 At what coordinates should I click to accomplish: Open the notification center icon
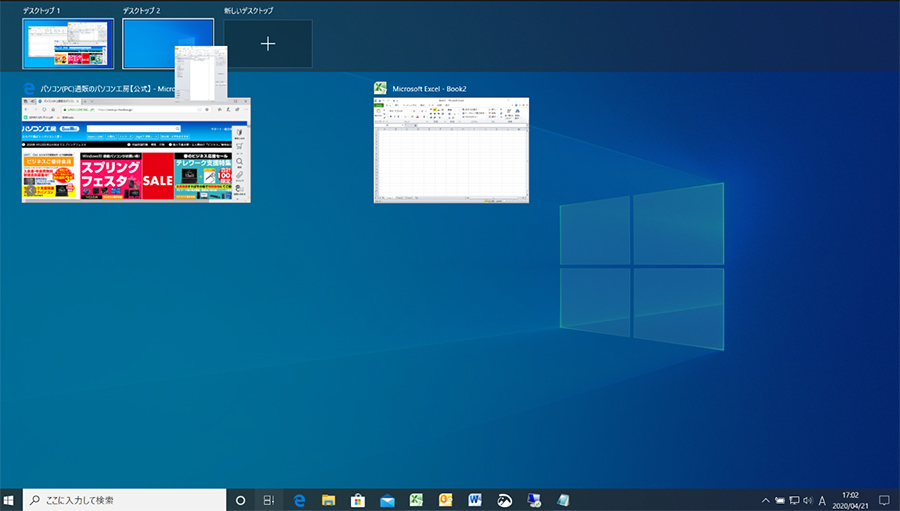coord(884,500)
